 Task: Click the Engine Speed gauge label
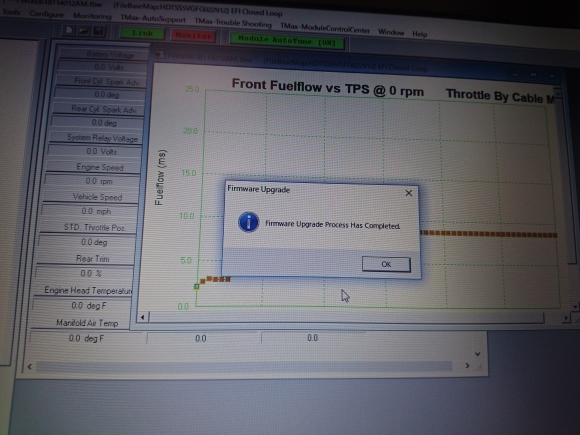pos(100,167)
